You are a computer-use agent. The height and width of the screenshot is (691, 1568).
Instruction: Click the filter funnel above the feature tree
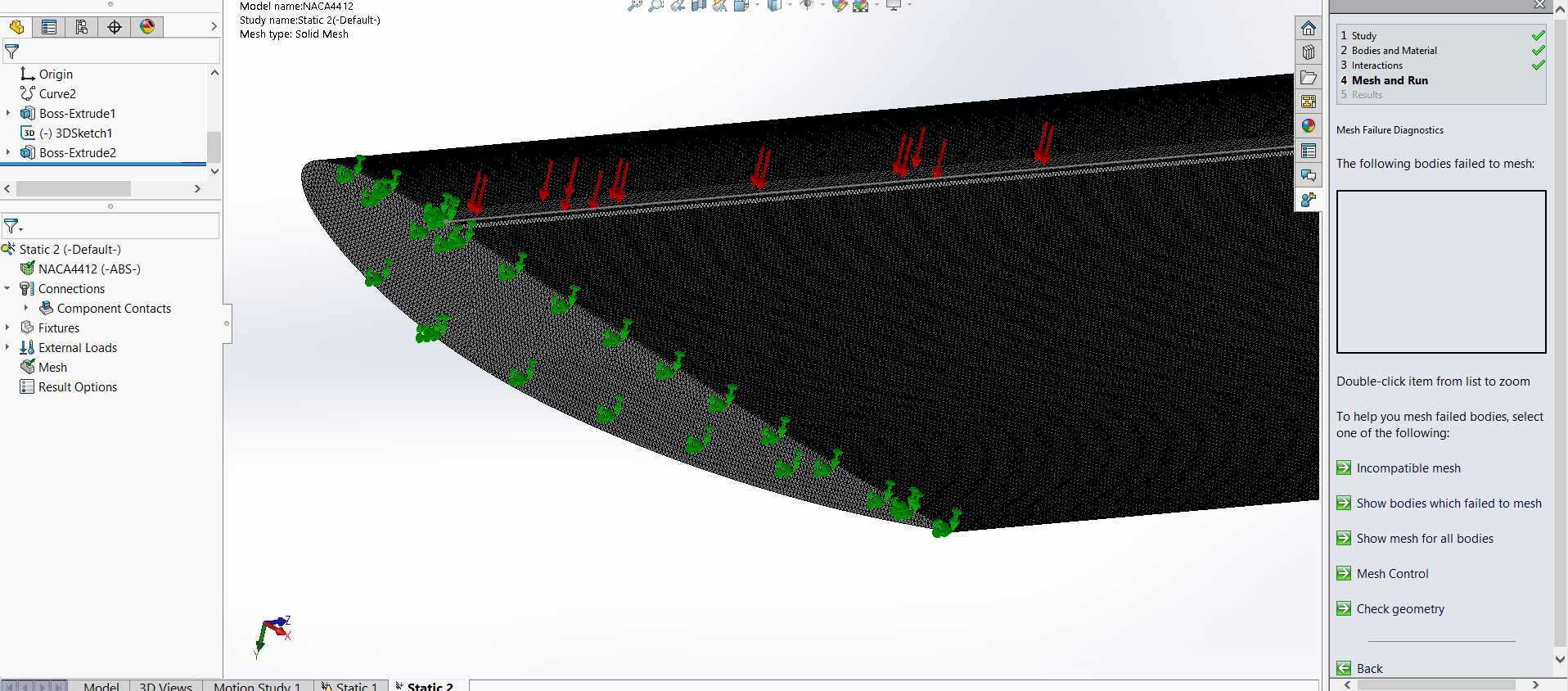[11, 52]
